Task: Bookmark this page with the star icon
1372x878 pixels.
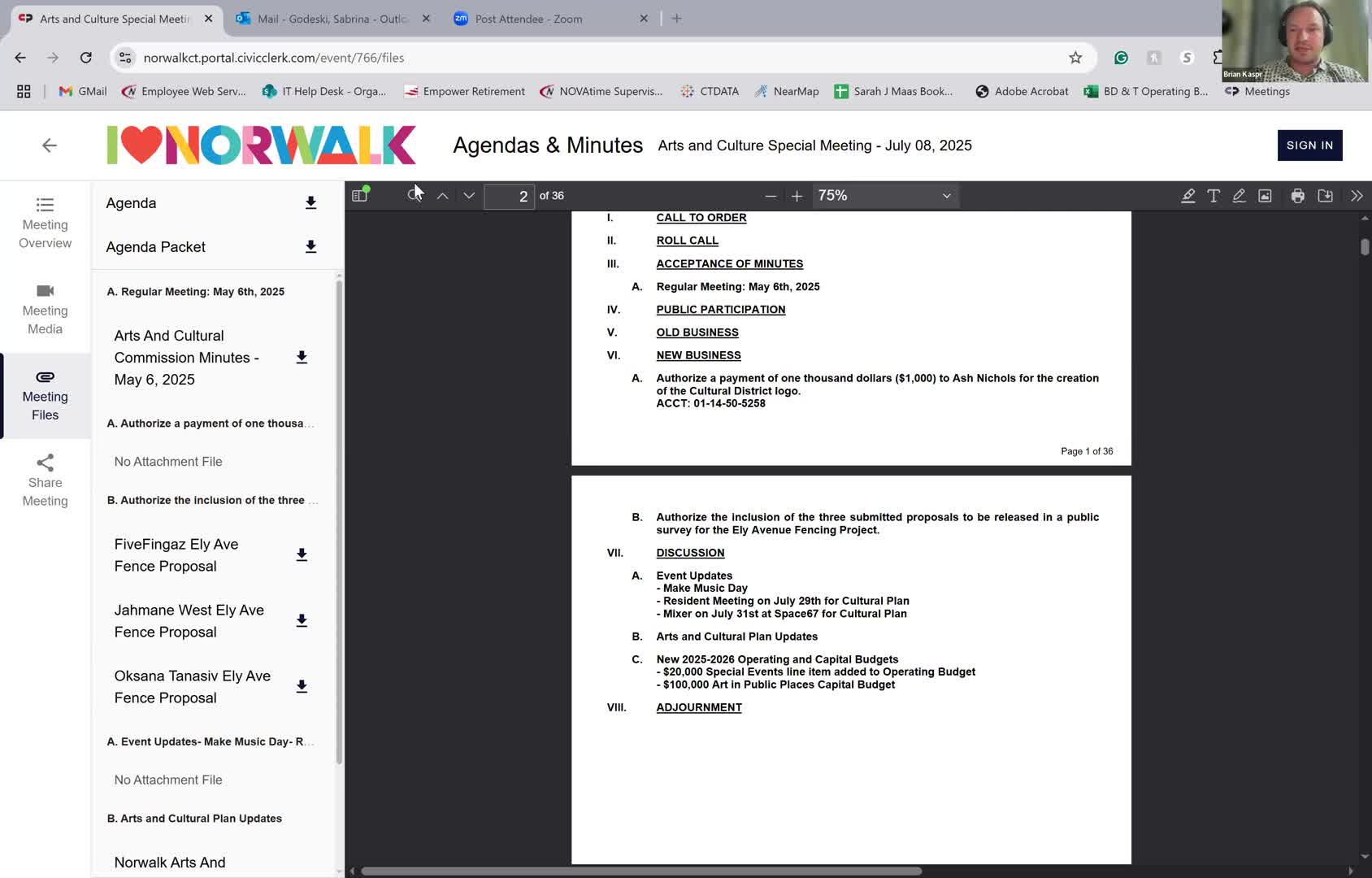Action: coord(1075,58)
